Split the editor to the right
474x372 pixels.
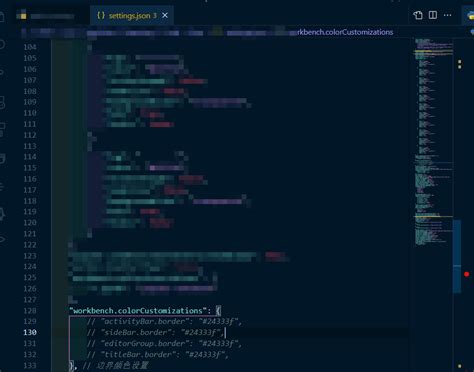(433, 15)
